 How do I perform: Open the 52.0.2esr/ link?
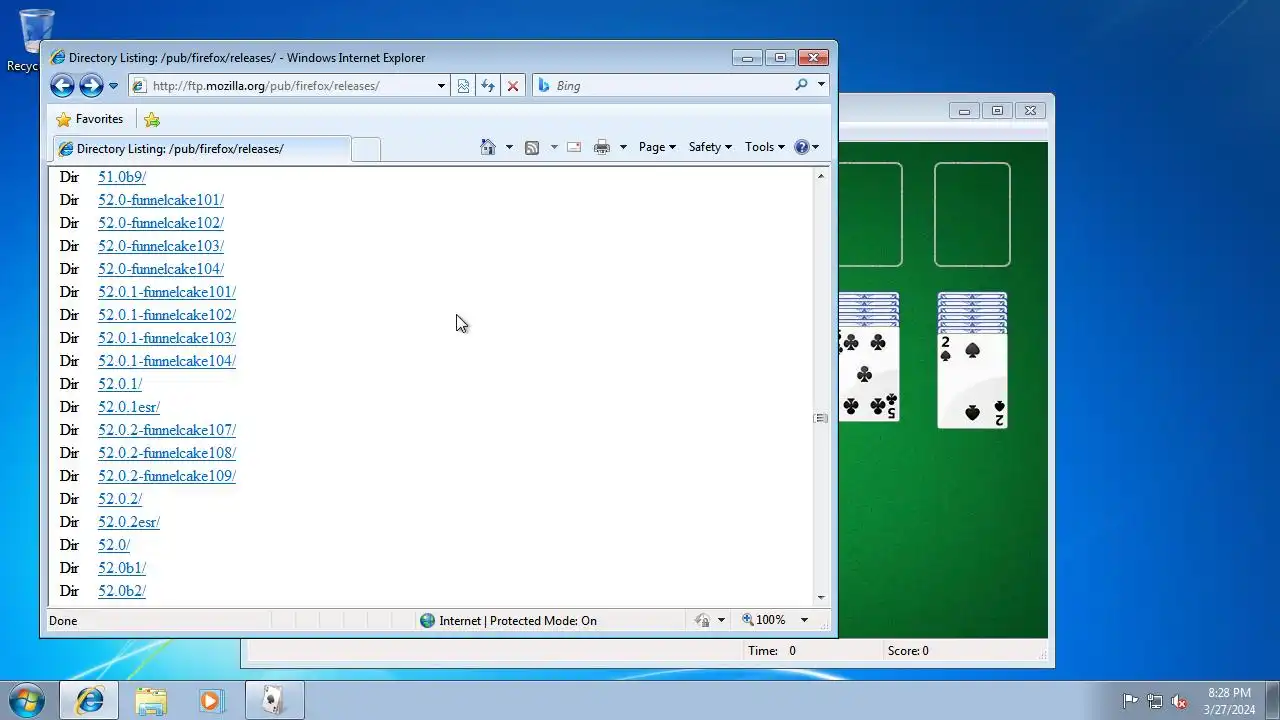(x=129, y=522)
